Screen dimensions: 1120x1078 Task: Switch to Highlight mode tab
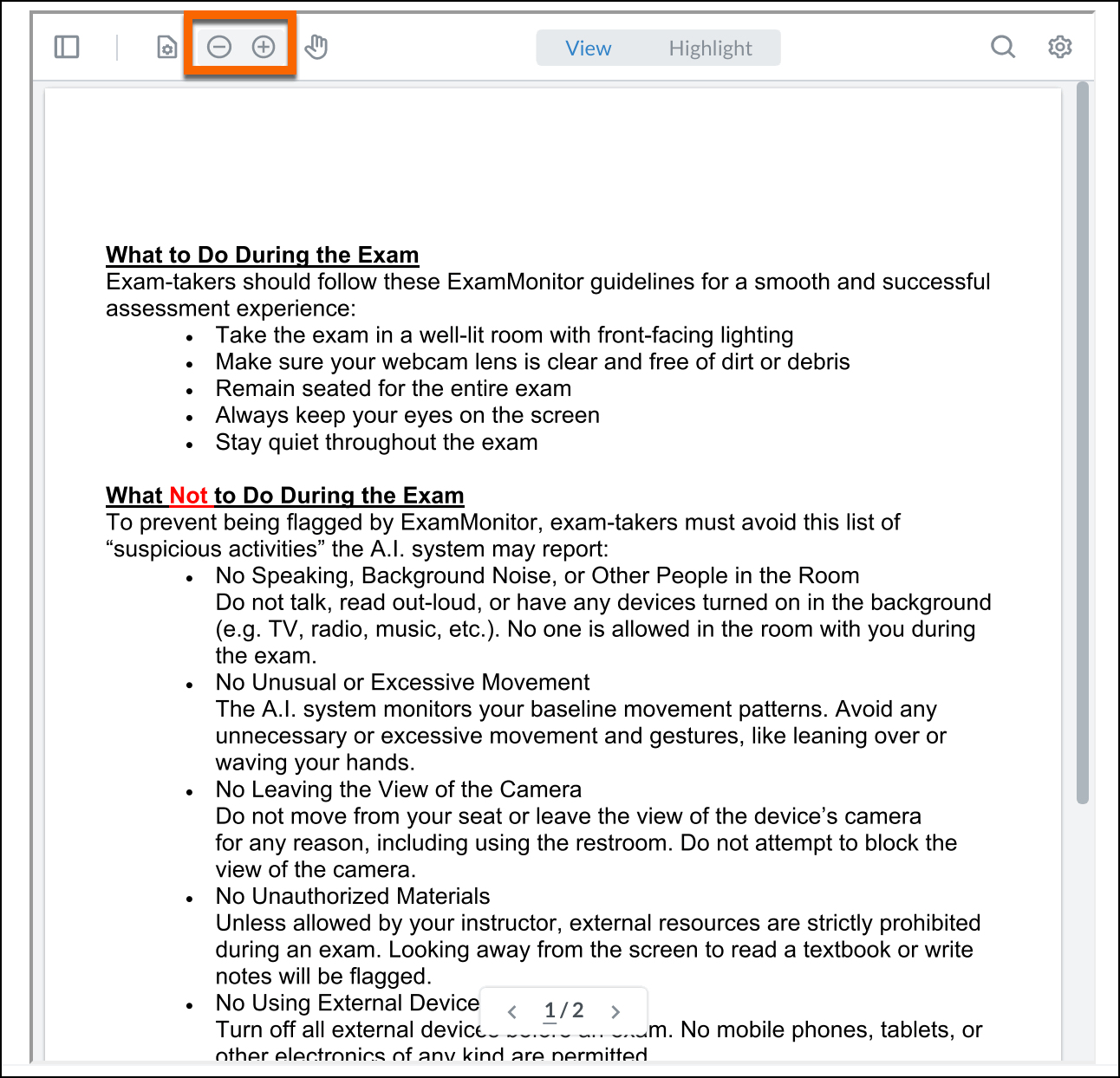click(x=711, y=48)
